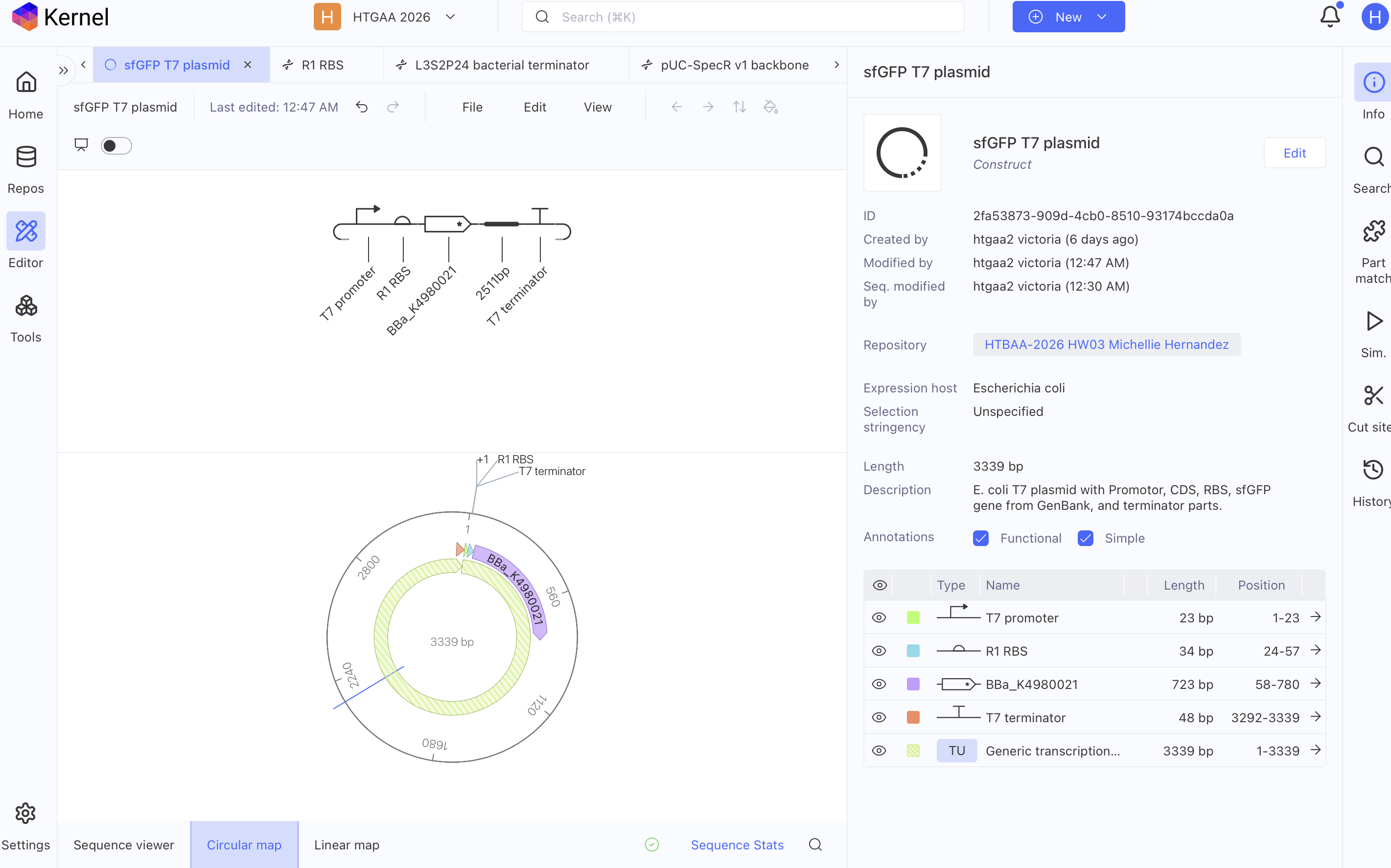The width and height of the screenshot is (1391, 868).
Task: Open the Info panel
Action: 1372,92
